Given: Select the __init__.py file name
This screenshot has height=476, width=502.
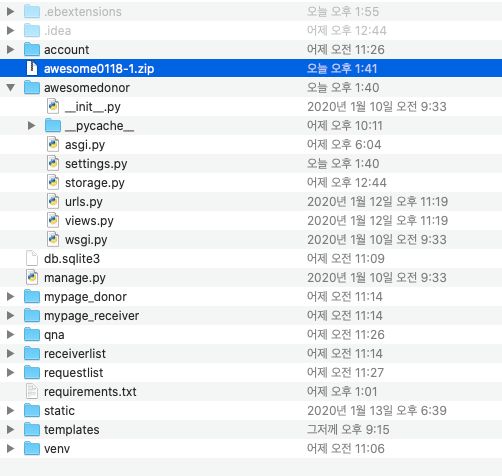Looking at the screenshot, I should point(93,107).
